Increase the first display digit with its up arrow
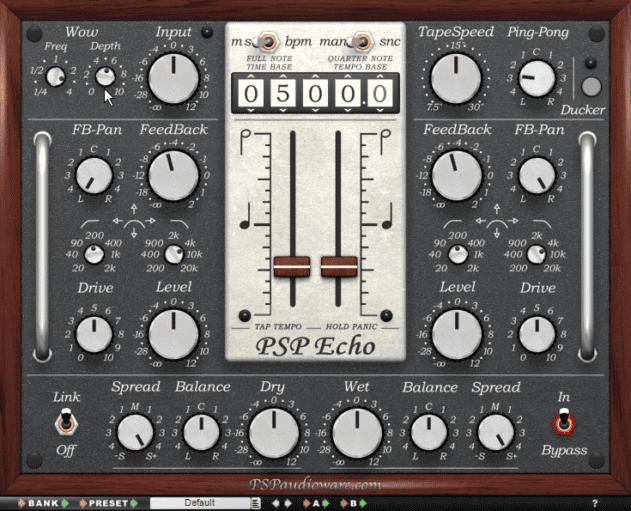The width and height of the screenshot is (631, 511). (x=250, y=76)
